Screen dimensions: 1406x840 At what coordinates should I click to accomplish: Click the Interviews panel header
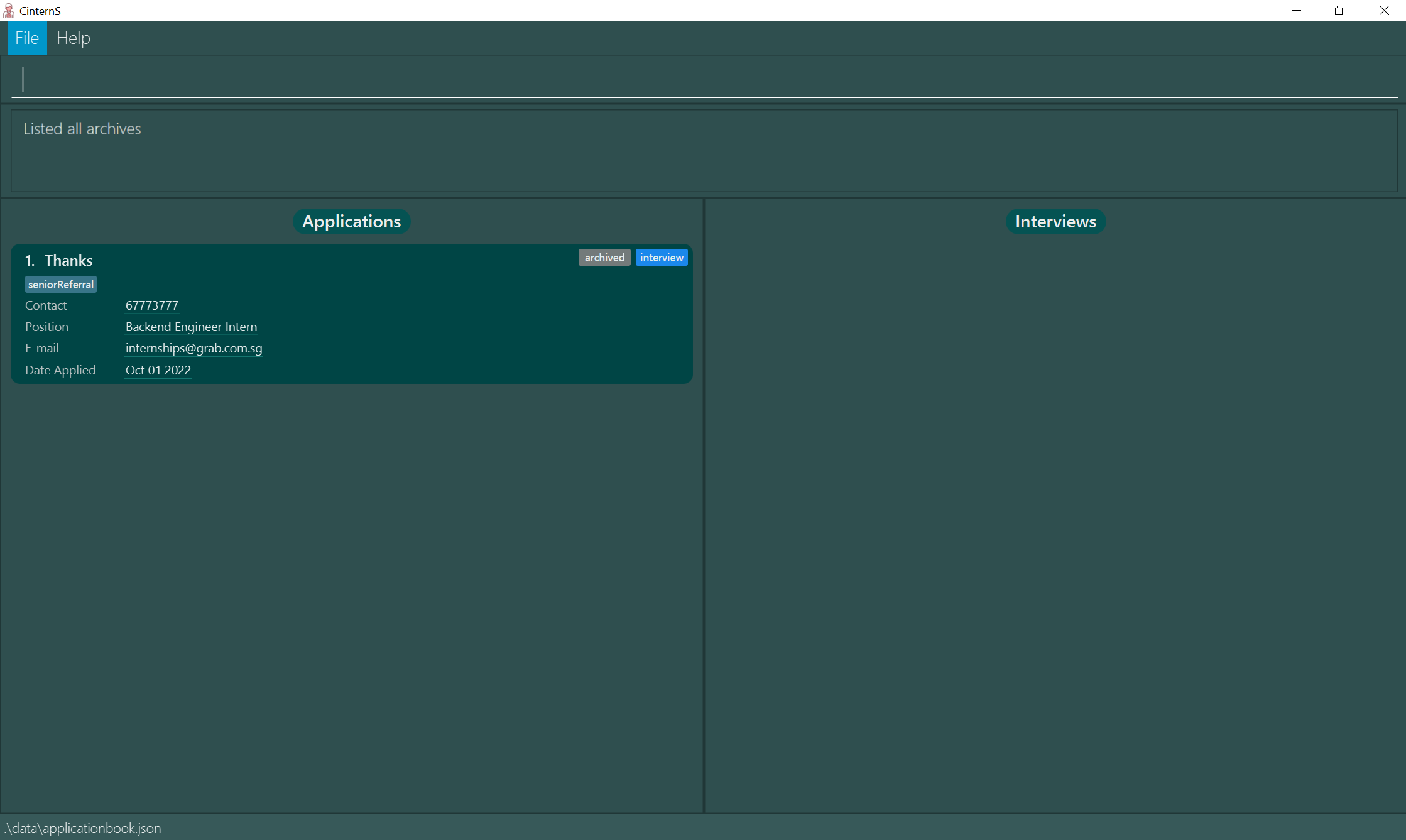point(1055,222)
